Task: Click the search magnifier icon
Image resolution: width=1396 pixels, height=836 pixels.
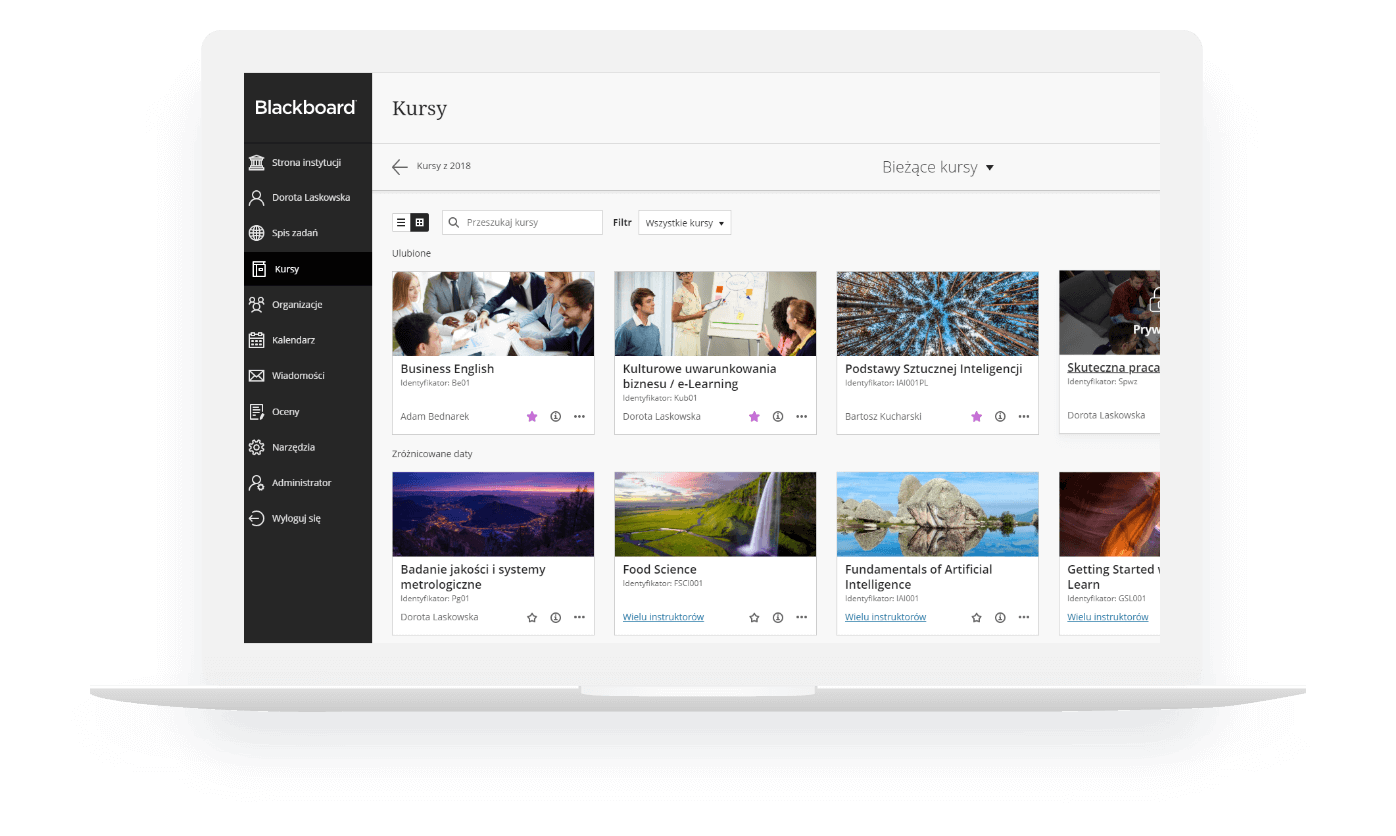Action: pos(454,222)
